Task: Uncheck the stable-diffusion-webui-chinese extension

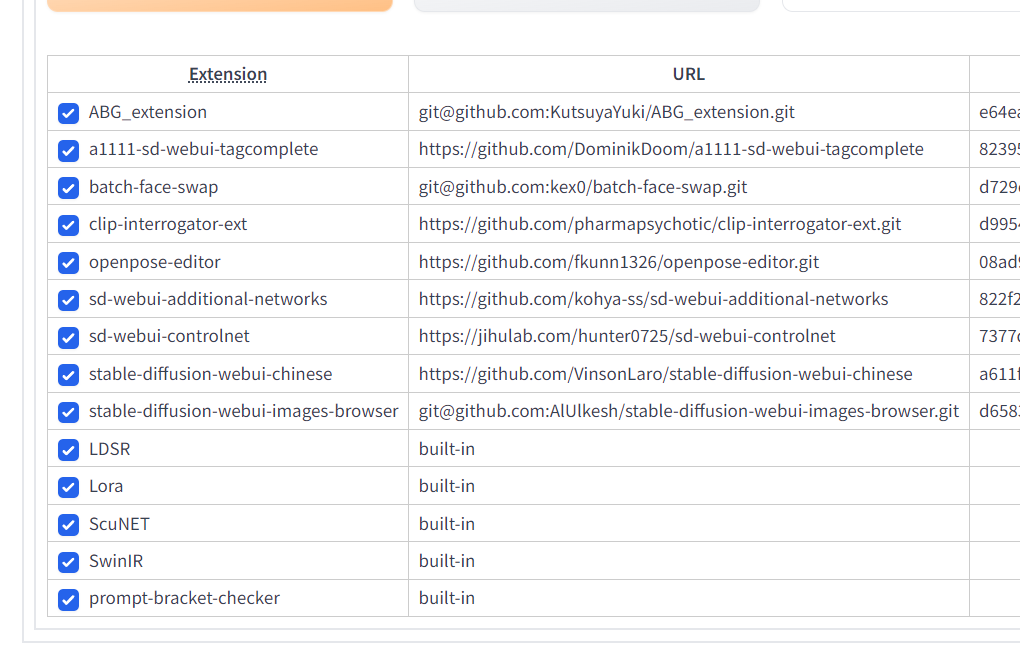Action: [68, 374]
